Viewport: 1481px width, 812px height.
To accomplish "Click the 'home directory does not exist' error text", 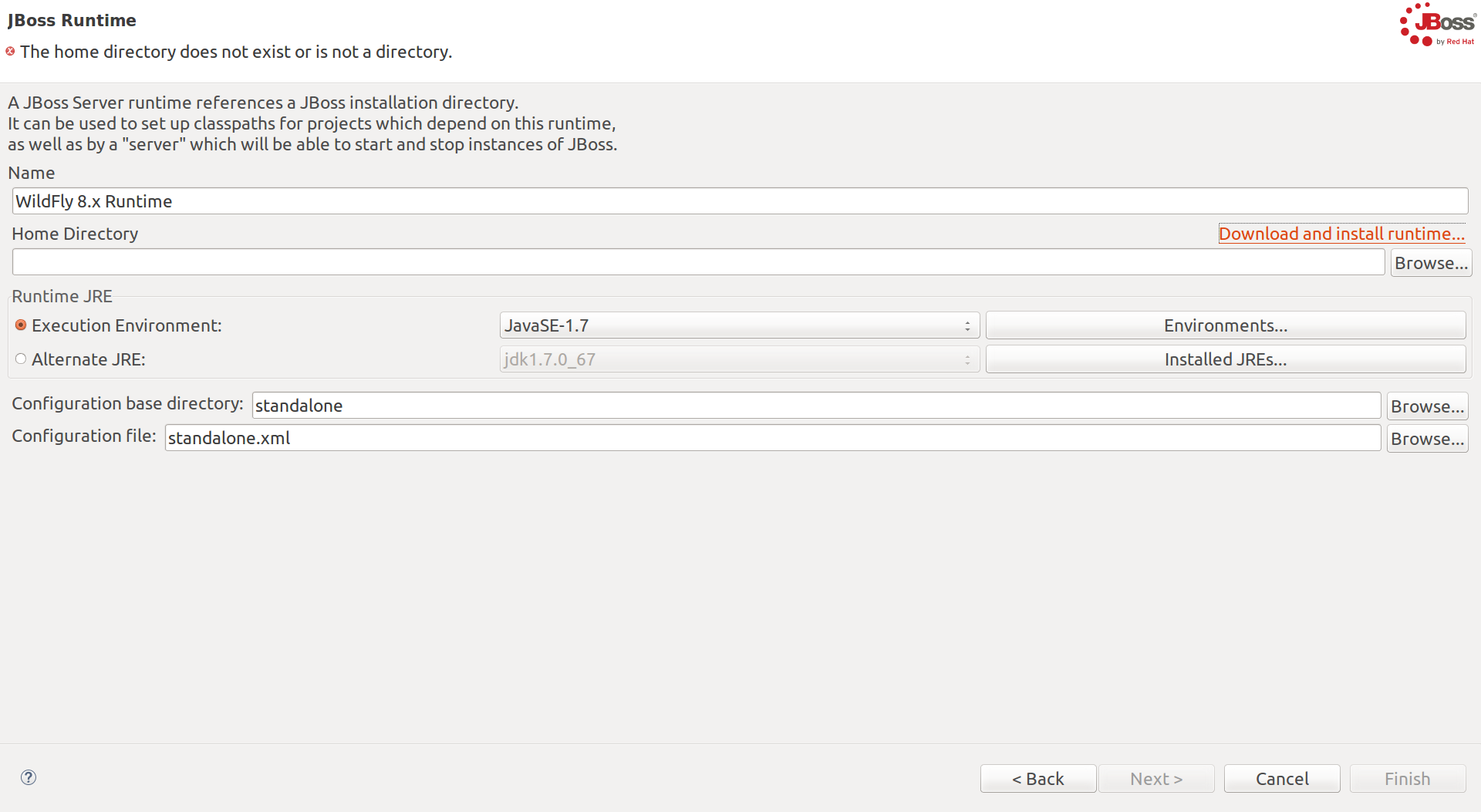I will pos(236,52).
